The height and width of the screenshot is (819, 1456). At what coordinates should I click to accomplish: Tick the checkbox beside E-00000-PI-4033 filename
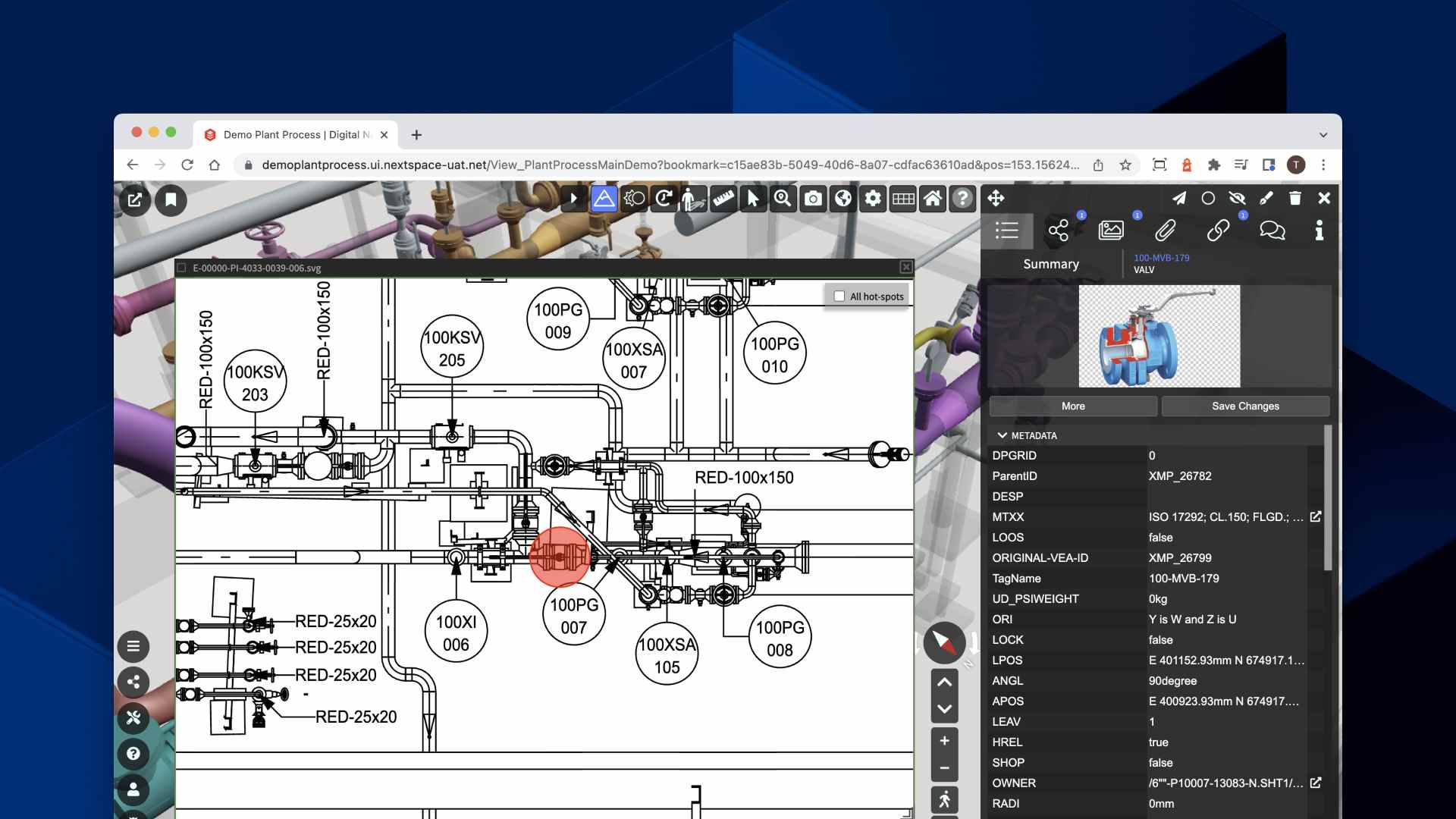pos(182,268)
